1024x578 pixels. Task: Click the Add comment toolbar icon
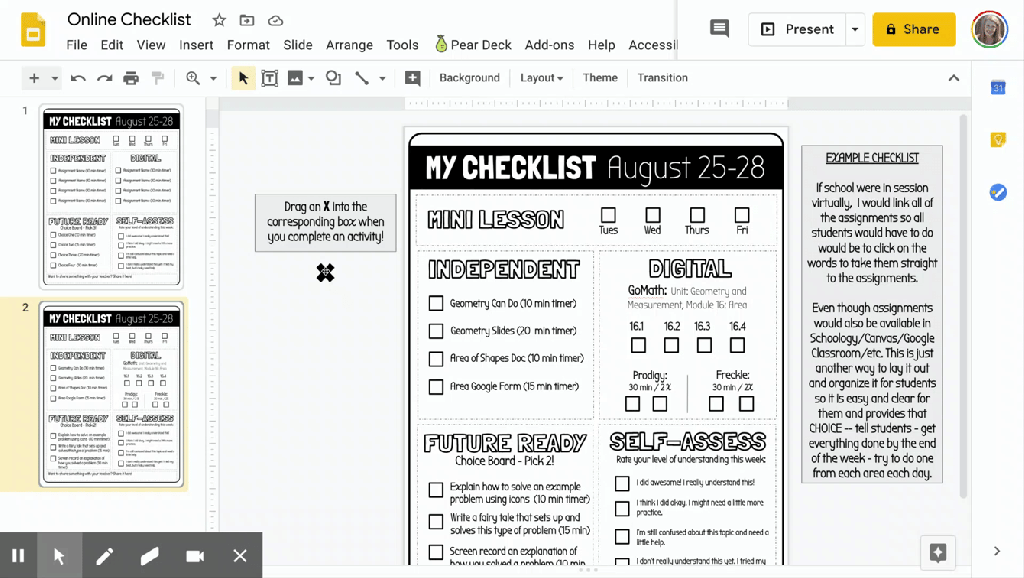(x=412, y=78)
